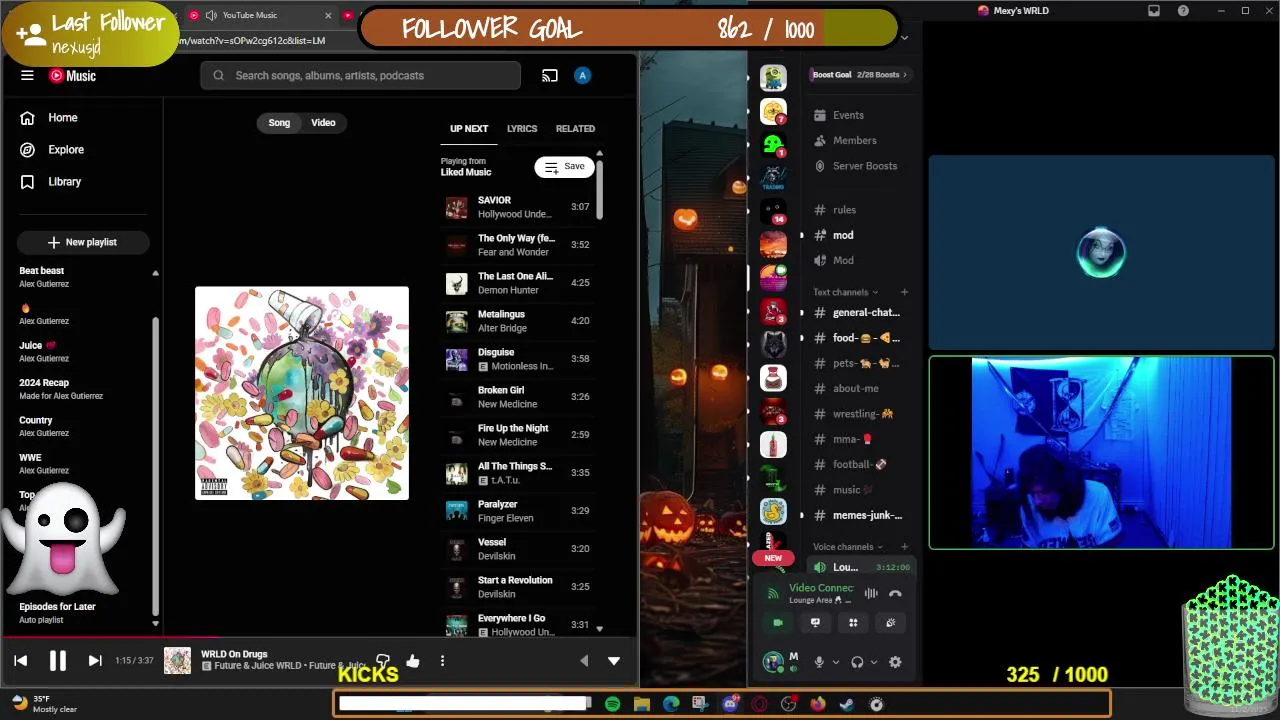This screenshot has width=1280, height=720.
Task: Focus the search songs and albums field
Action: (360, 76)
